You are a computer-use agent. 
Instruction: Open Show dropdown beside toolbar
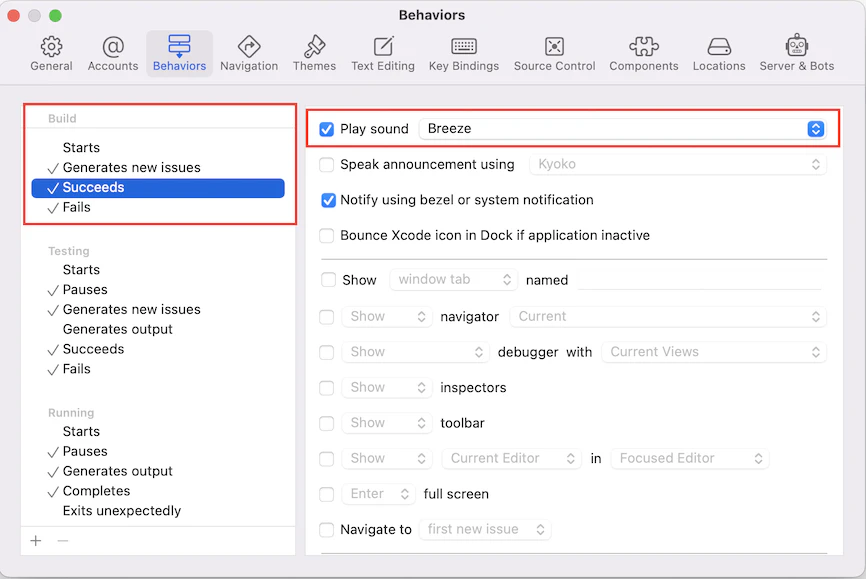tap(387, 423)
